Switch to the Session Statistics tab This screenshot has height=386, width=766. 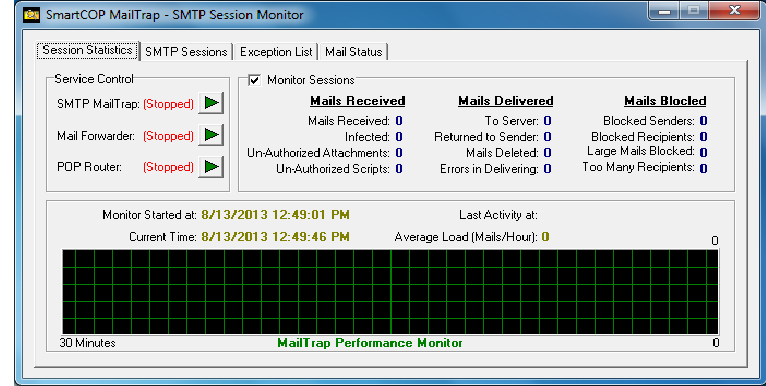pos(87,50)
